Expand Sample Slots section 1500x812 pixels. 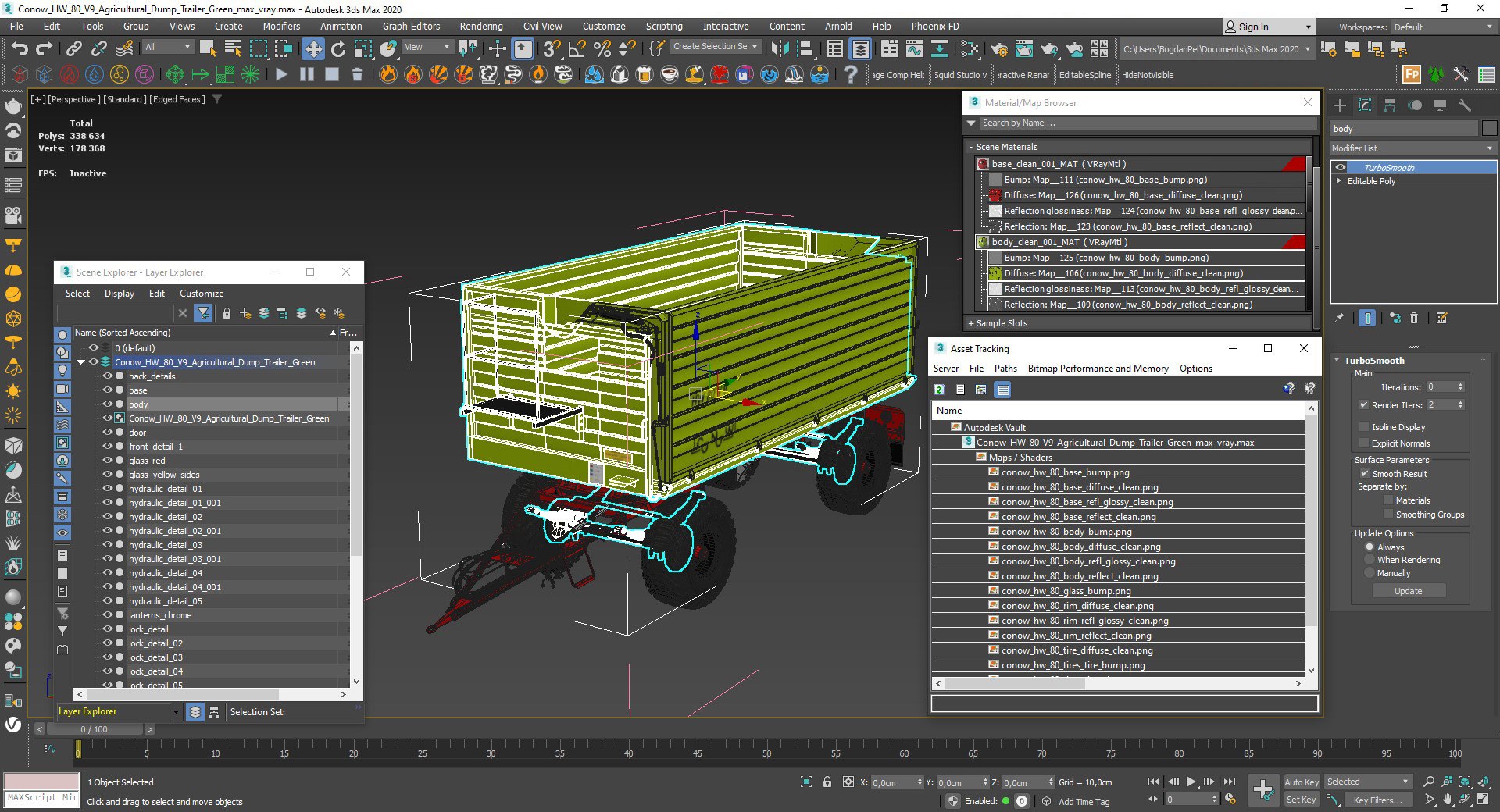[971, 323]
